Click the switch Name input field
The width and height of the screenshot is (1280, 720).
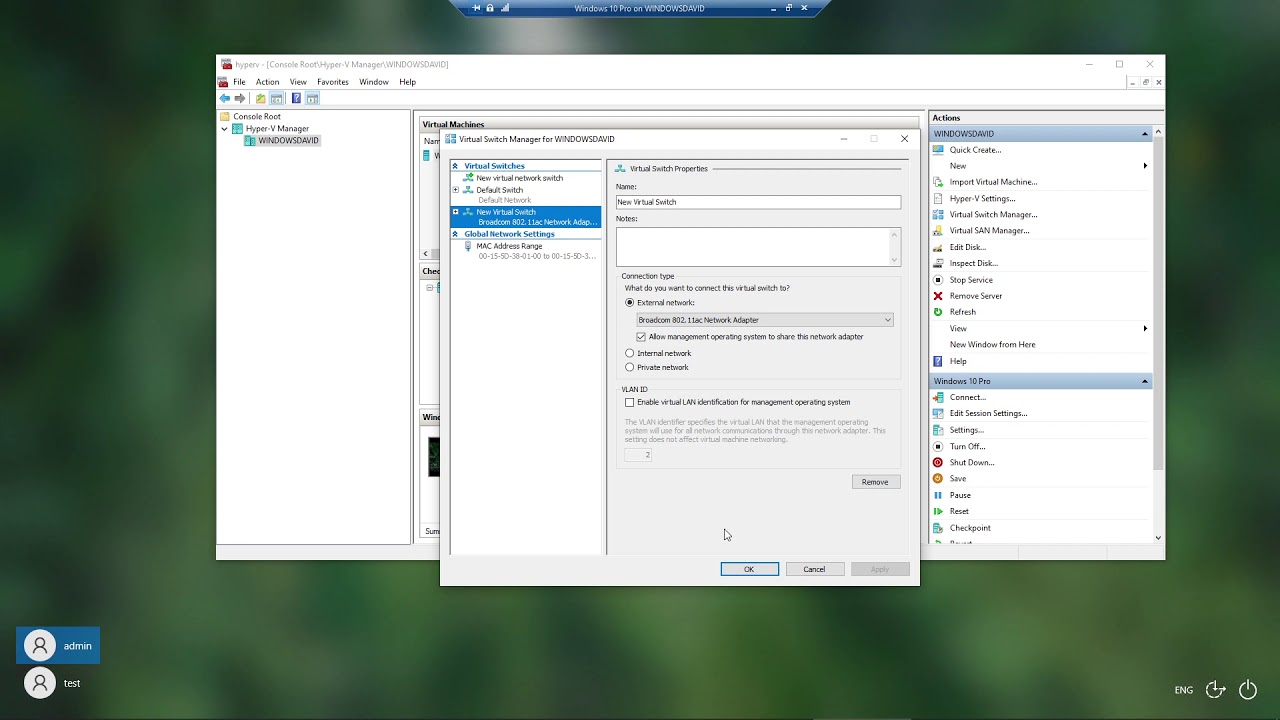click(758, 202)
